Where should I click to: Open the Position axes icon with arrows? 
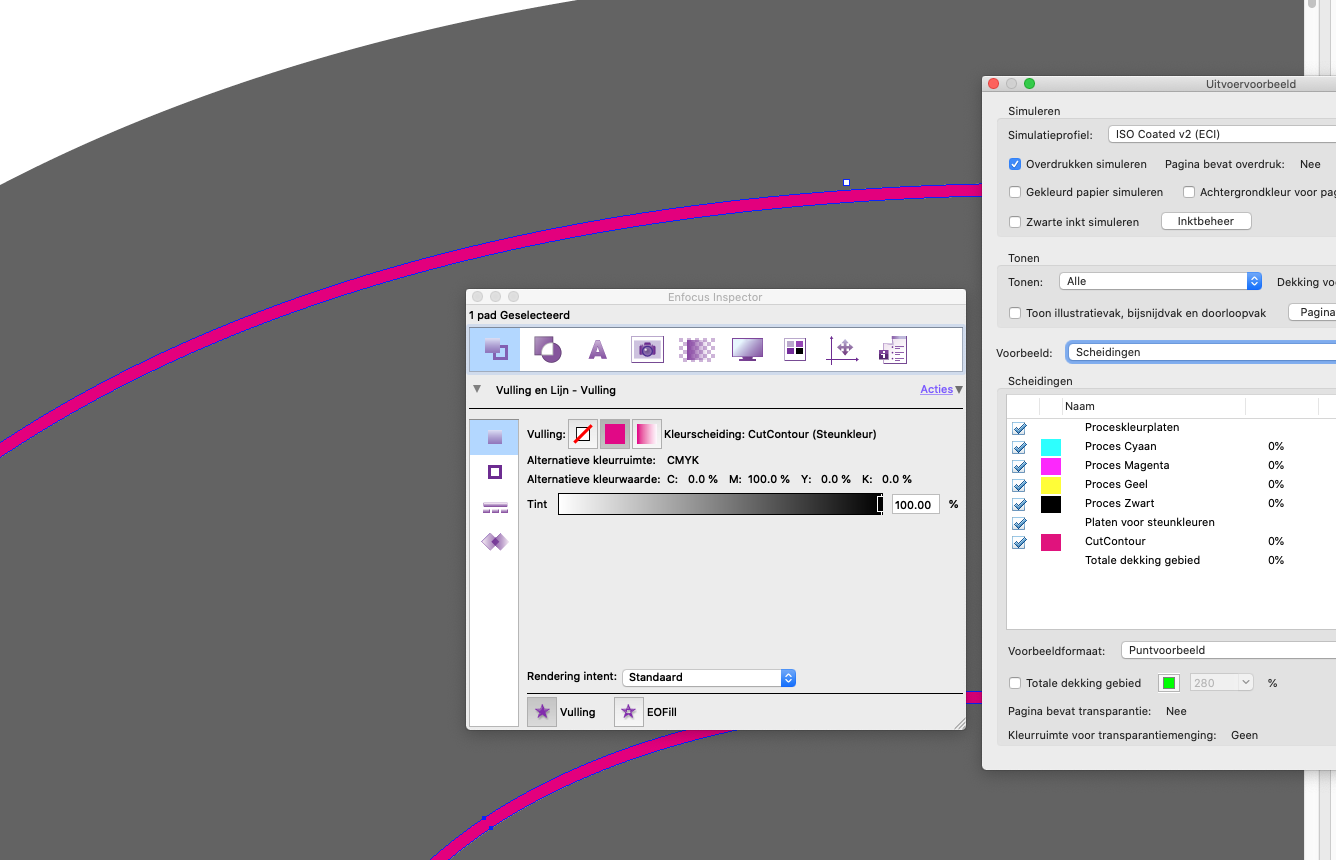(843, 349)
